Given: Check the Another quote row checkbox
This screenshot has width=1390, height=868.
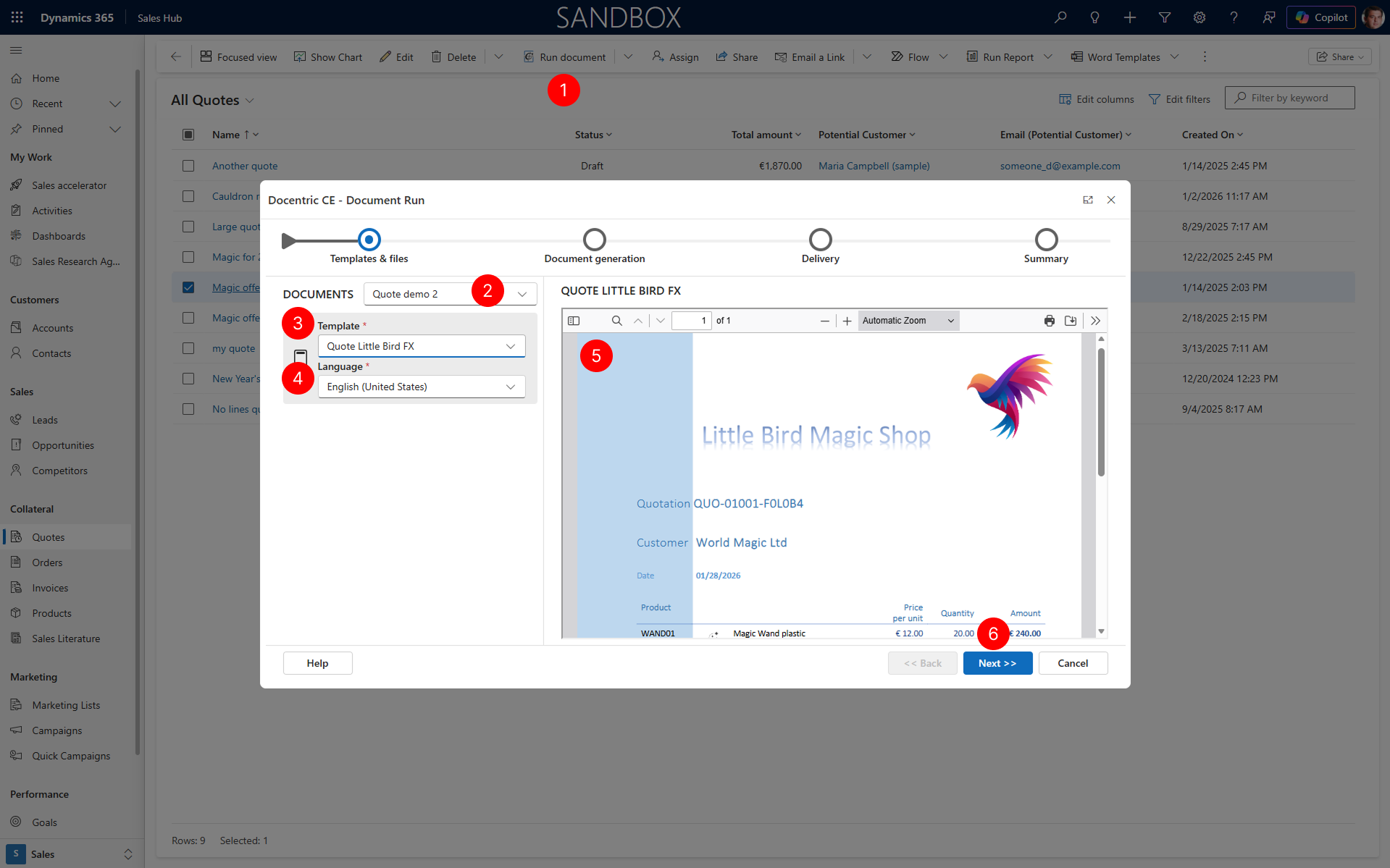Looking at the screenshot, I should click(188, 166).
